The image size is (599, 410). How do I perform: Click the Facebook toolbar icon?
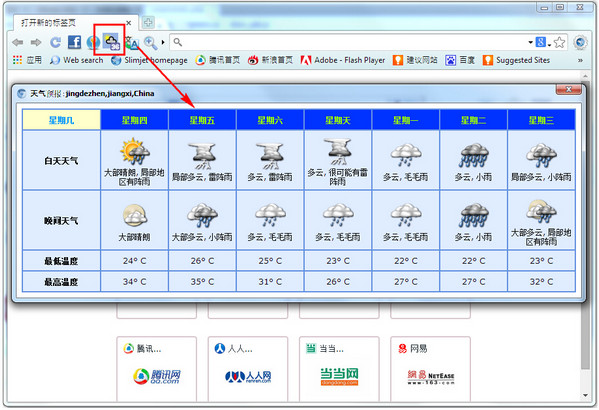pyautogui.click(x=74, y=42)
